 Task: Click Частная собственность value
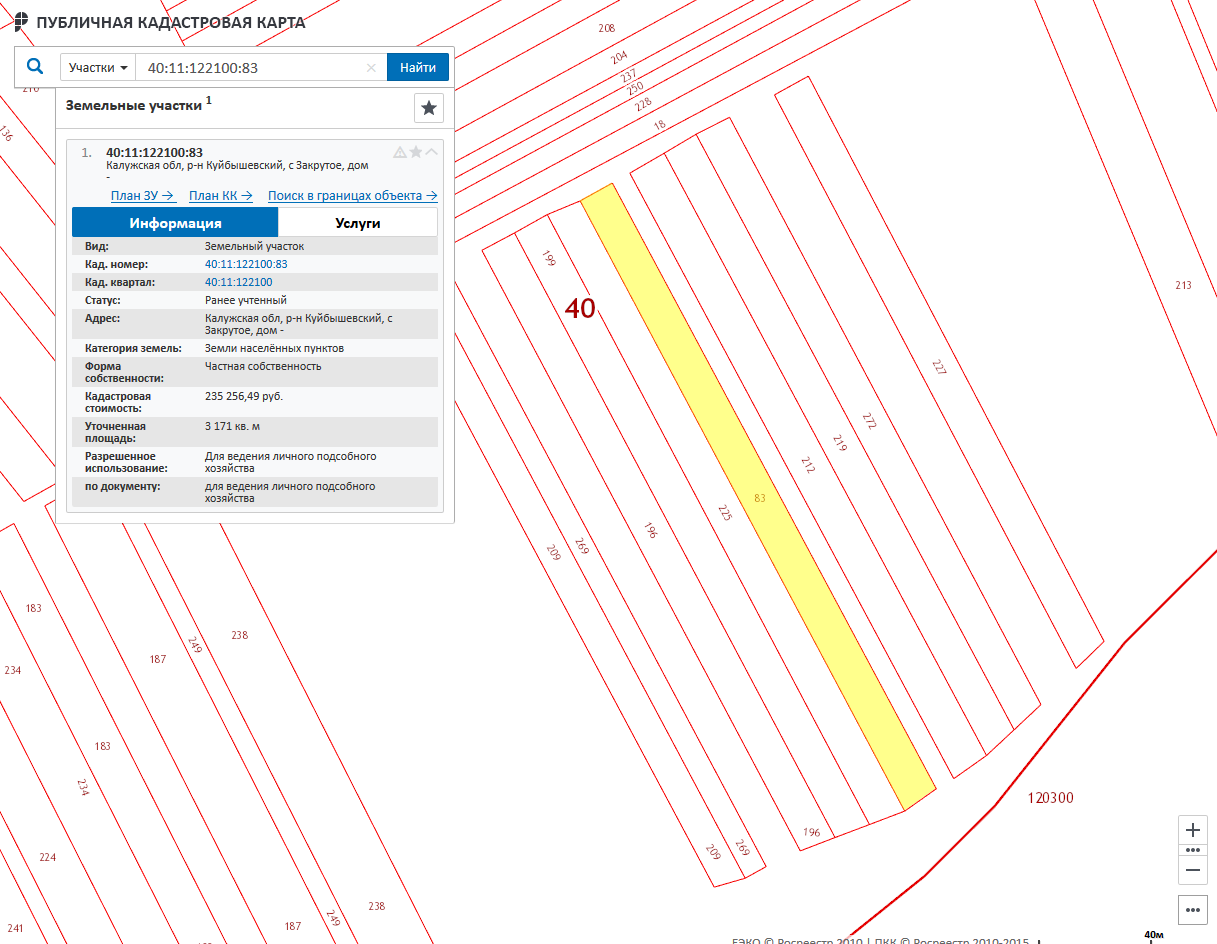coord(263,366)
